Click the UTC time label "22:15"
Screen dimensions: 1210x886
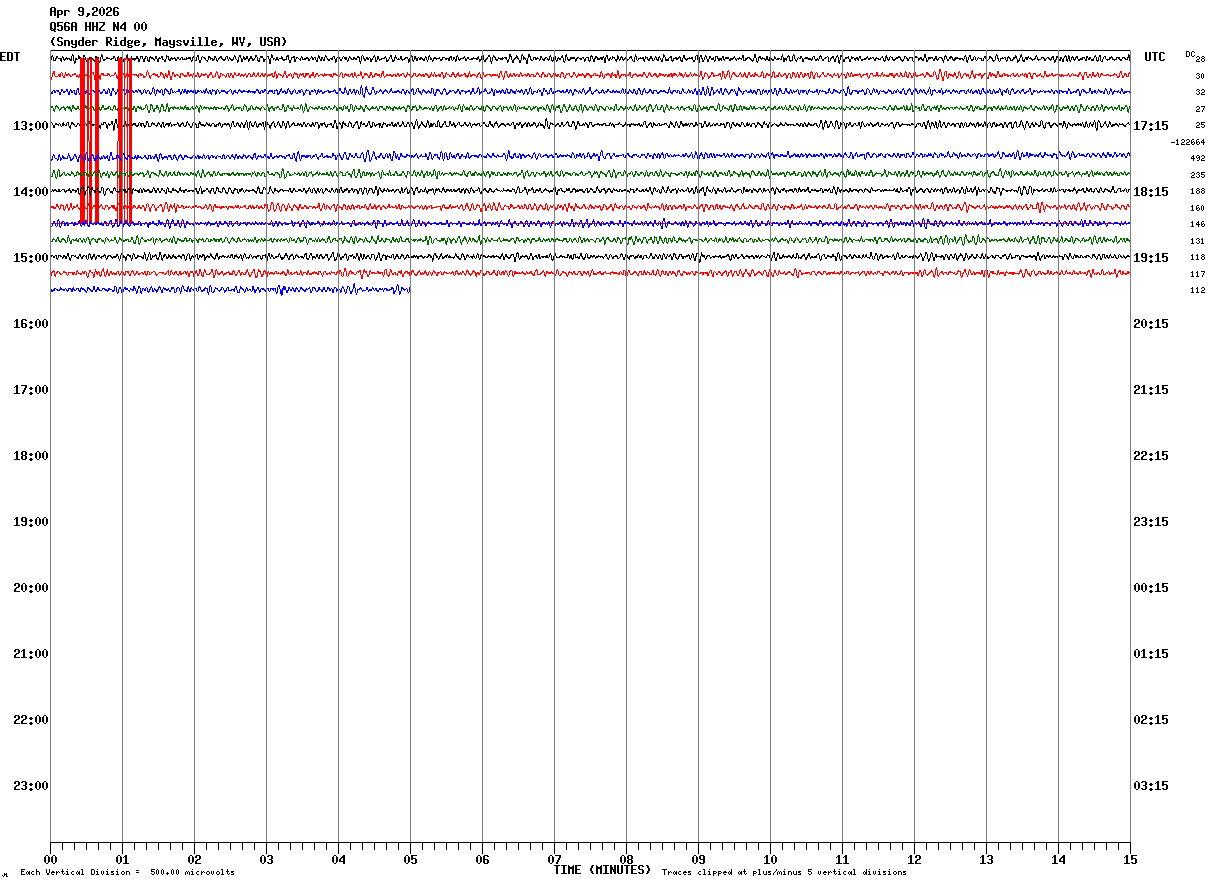(x=1151, y=456)
